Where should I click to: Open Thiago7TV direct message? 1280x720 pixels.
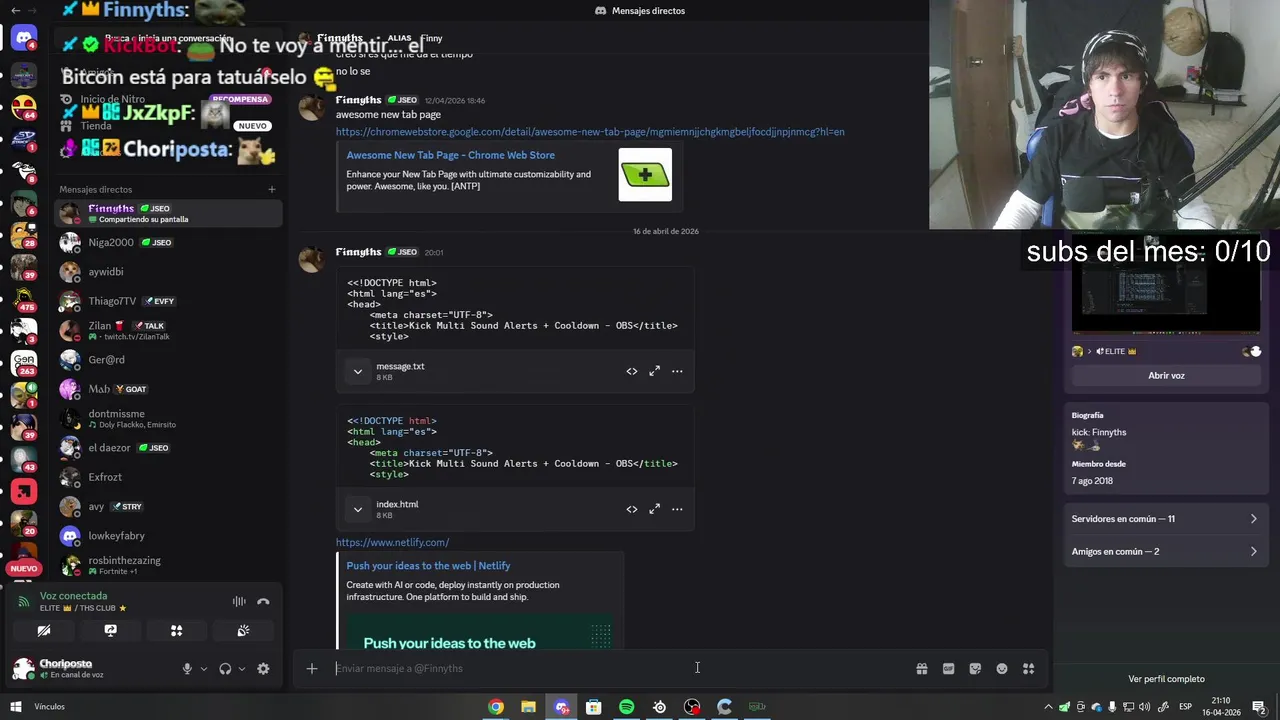click(168, 301)
